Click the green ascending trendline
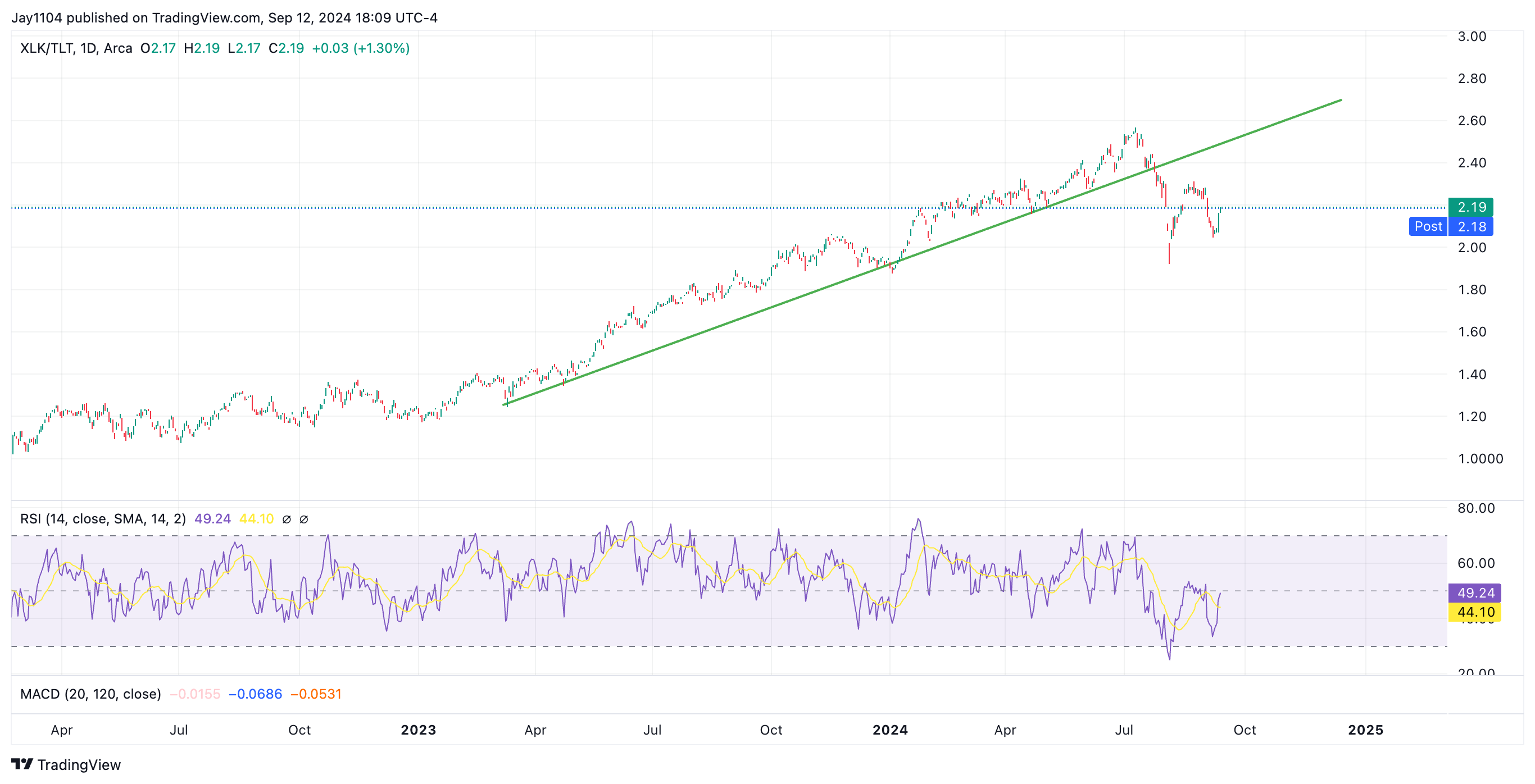This screenshot has height=784, width=1535. point(923,253)
